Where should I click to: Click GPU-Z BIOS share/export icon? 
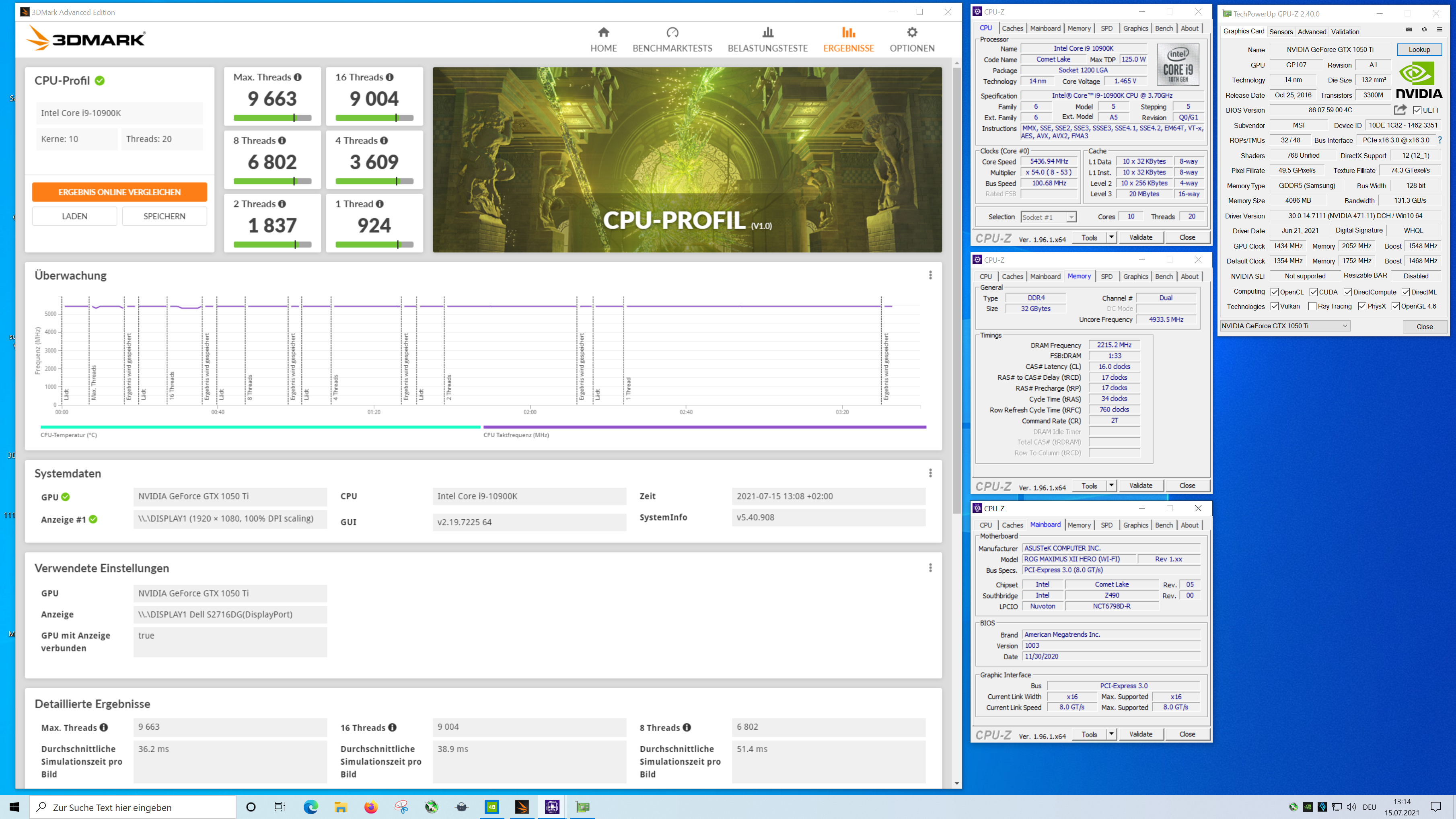(1399, 110)
